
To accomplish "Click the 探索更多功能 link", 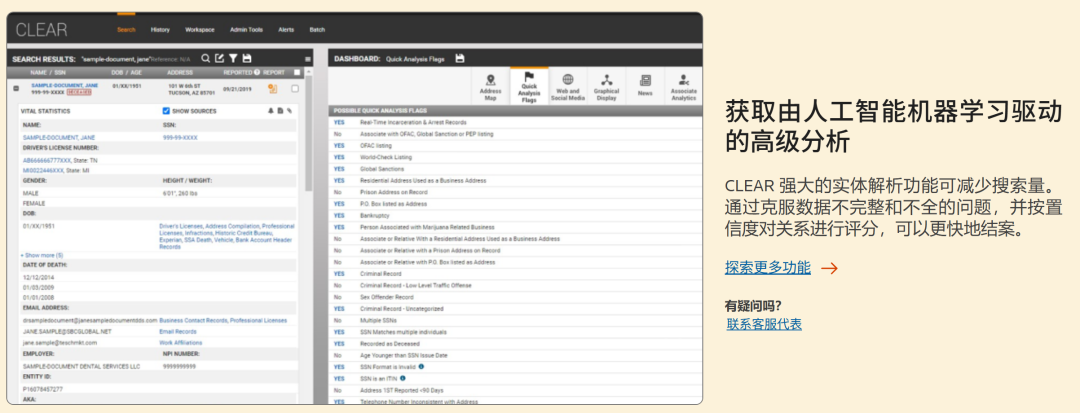I will point(768,267).
